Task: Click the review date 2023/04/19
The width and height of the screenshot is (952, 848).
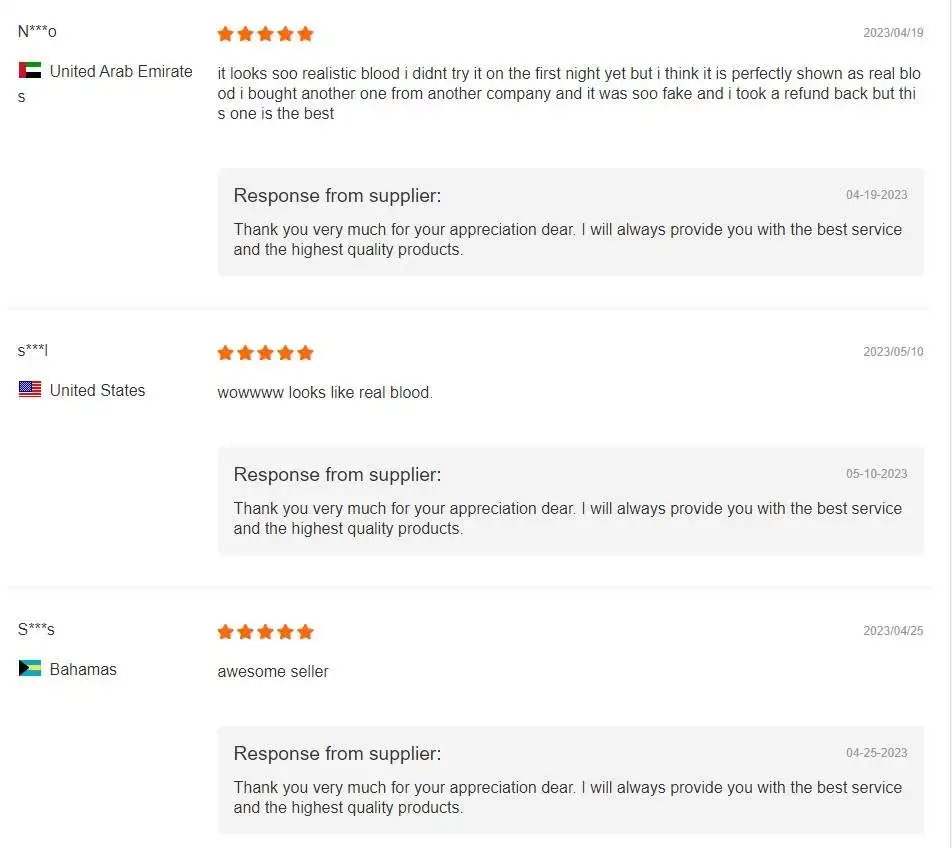Action: pyautogui.click(x=893, y=33)
